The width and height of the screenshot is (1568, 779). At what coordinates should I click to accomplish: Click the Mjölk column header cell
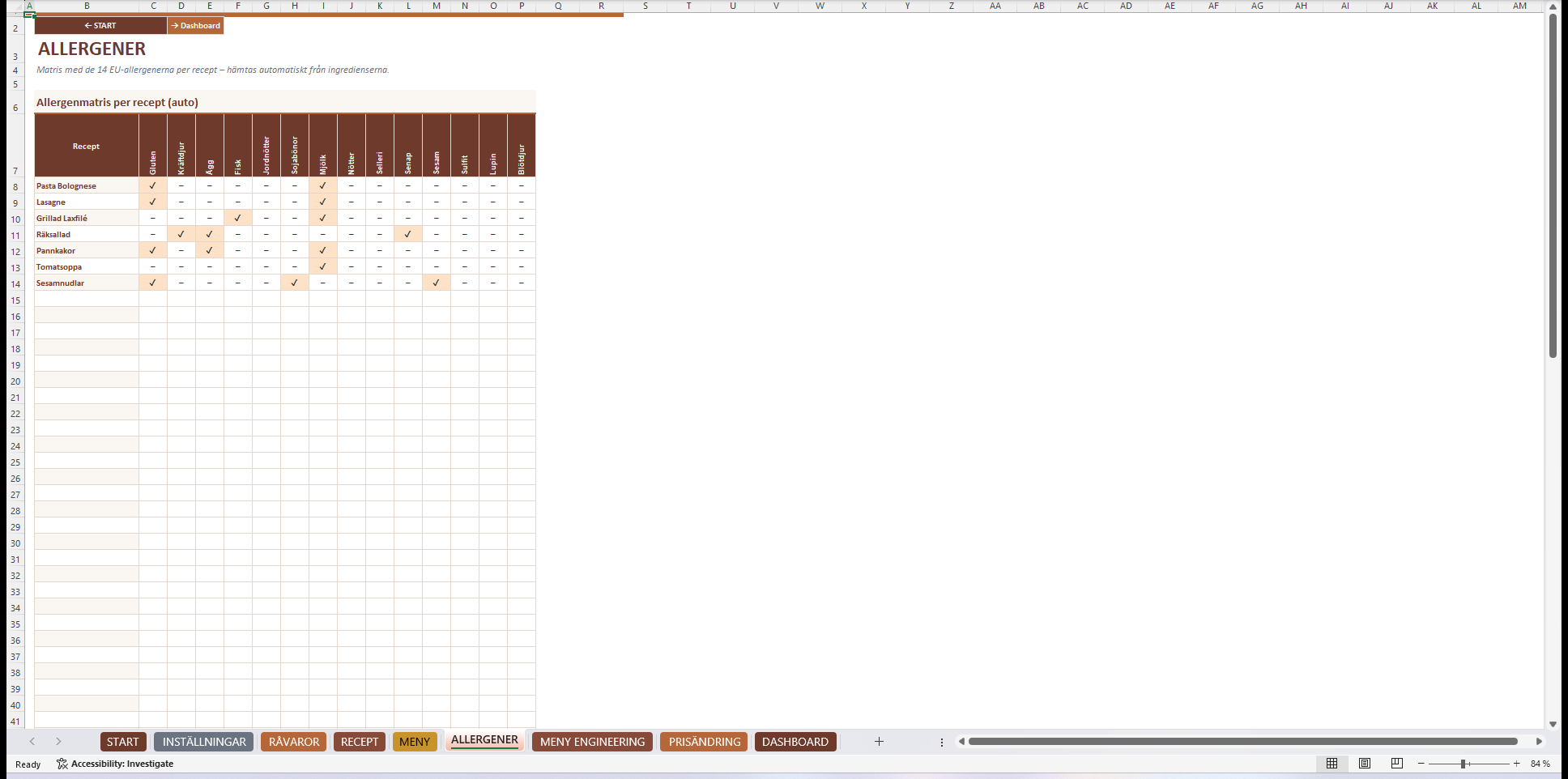point(323,146)
